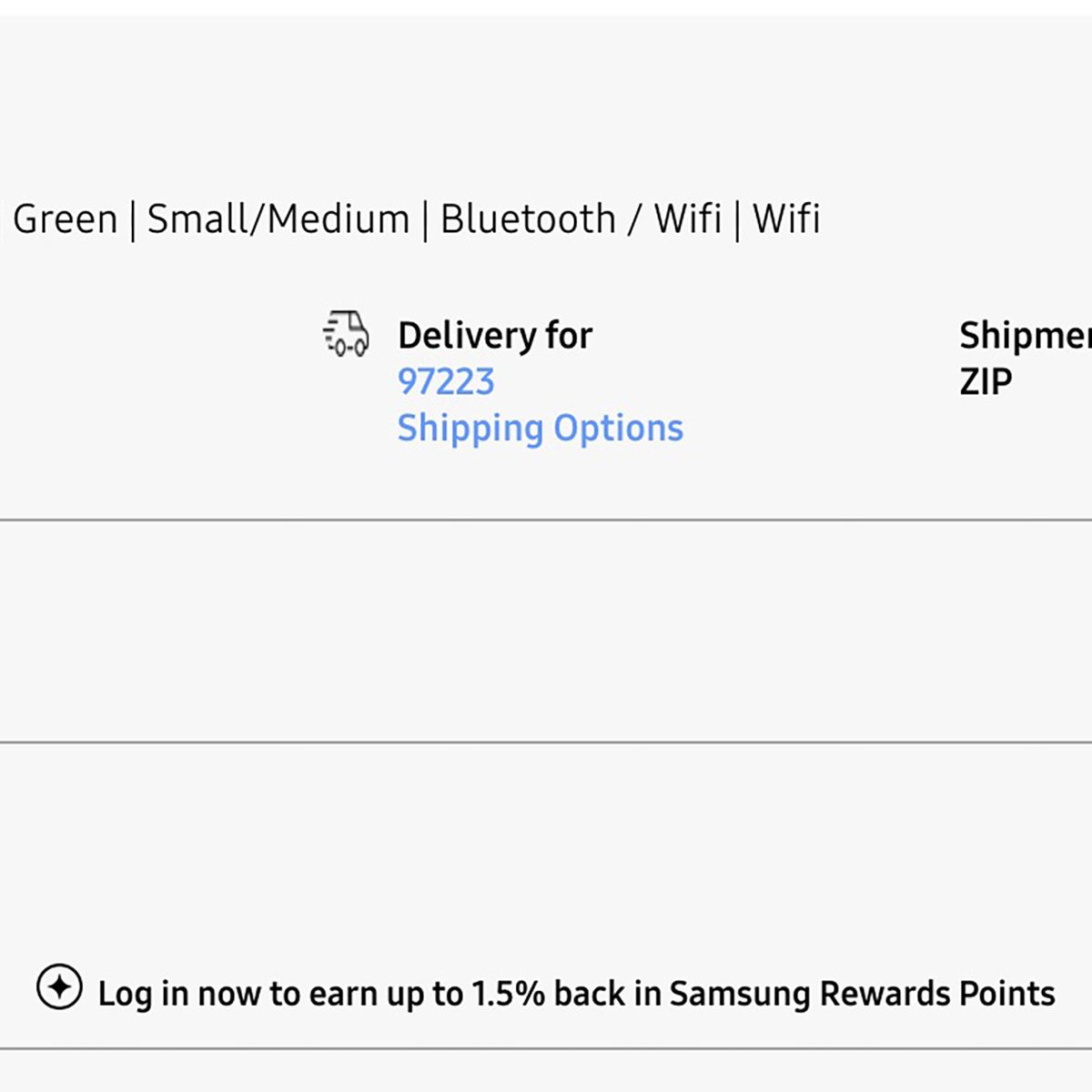Open the 97223 ZIP code link
This screenshot has width=1092, height=1092.
446,381
